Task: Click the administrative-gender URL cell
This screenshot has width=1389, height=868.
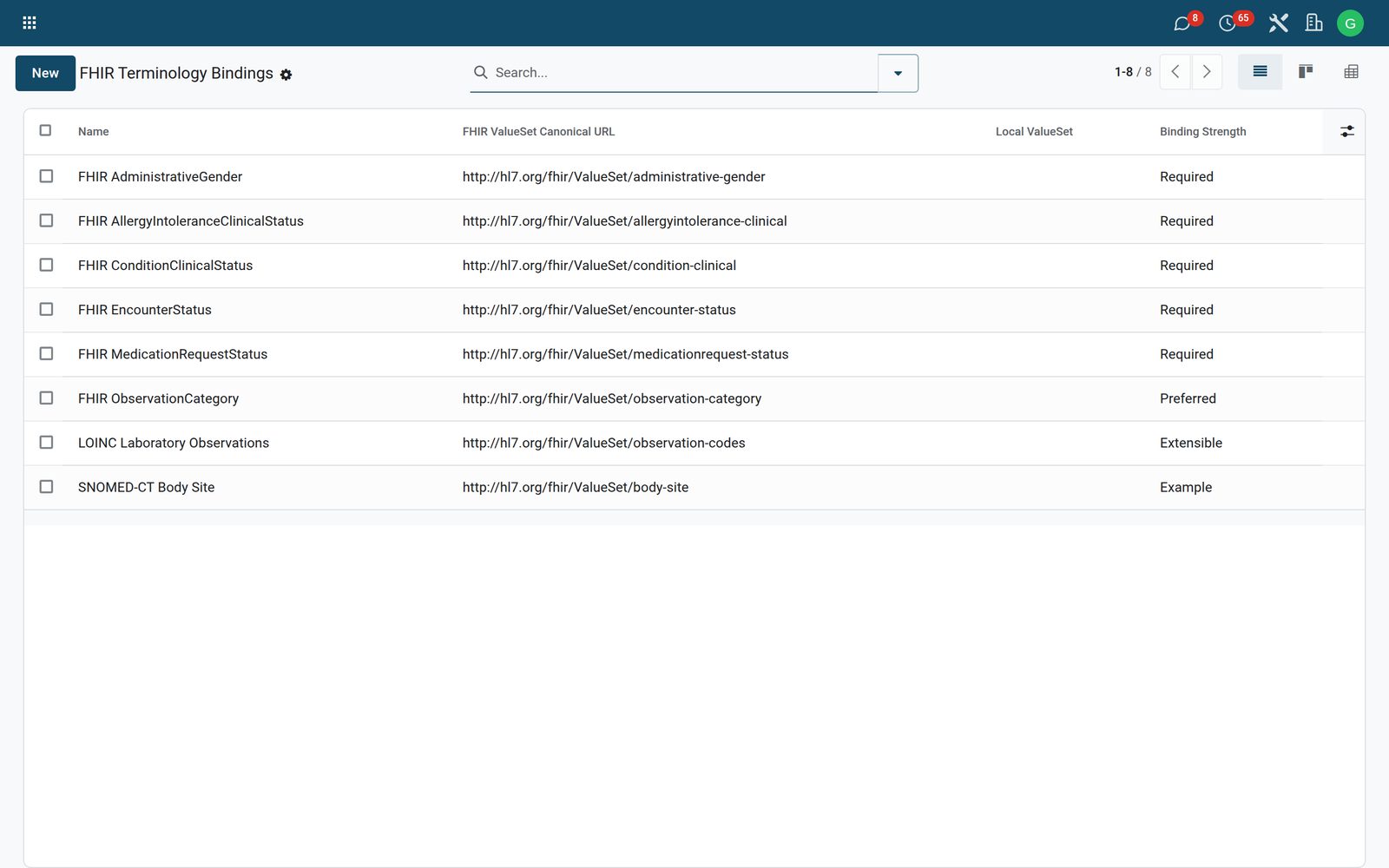Action: [614, 176]
